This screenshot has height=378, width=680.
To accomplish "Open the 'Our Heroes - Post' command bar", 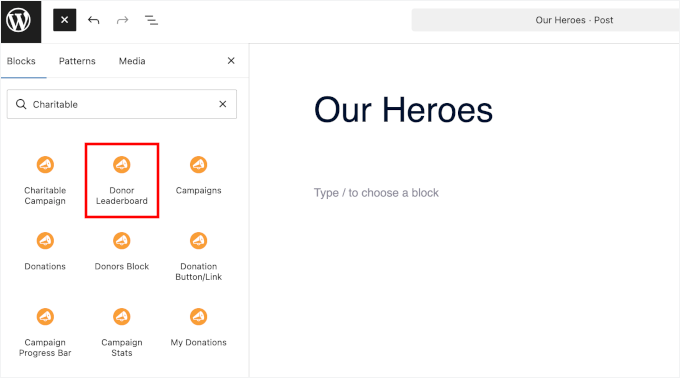I will 546,20.
